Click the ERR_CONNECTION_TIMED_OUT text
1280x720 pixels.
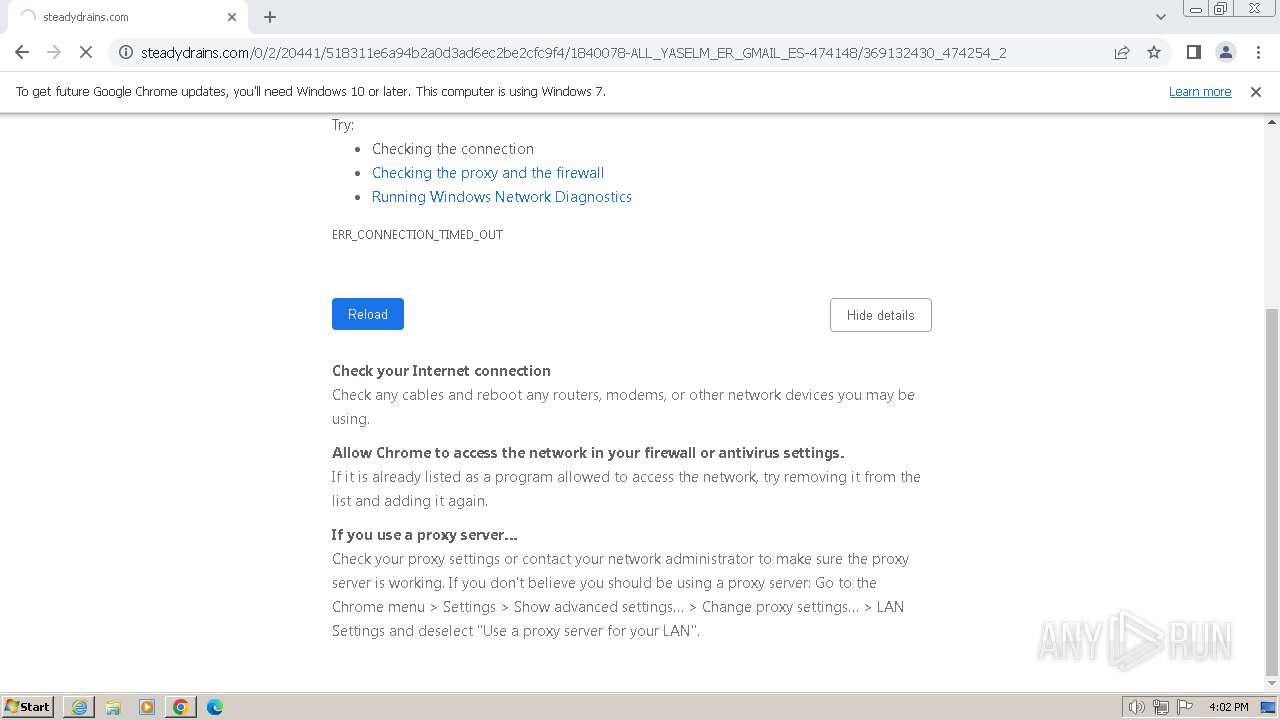pos(417,234)
